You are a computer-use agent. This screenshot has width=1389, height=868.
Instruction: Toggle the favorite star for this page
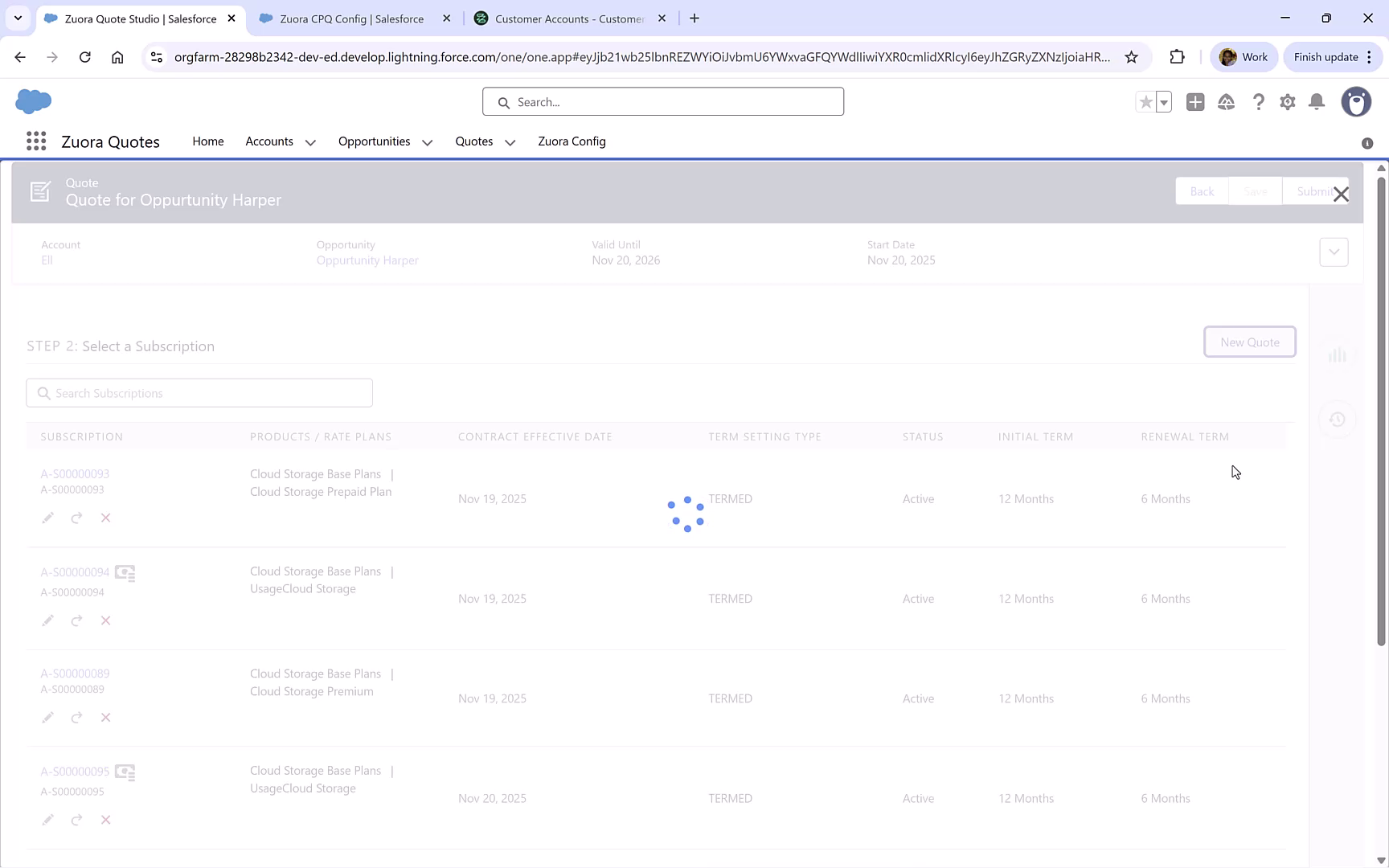tap(1146, 102)
